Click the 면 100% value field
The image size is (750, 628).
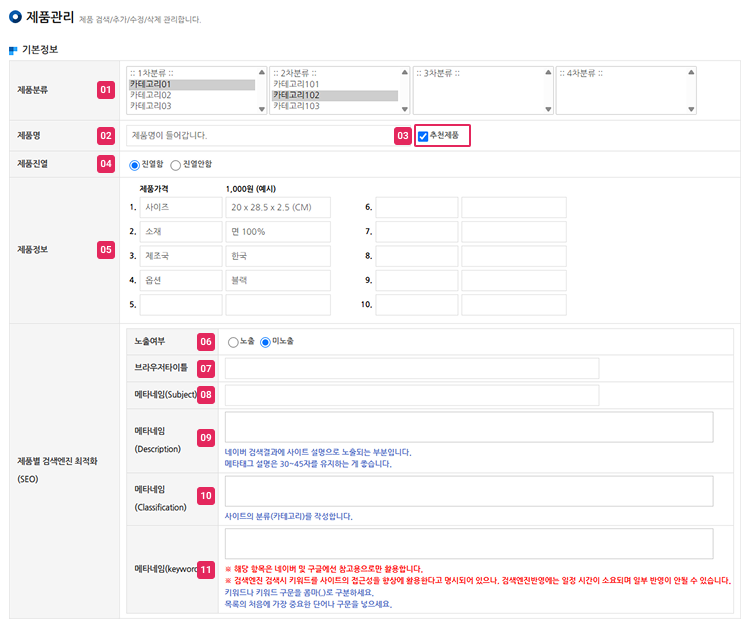278,231
